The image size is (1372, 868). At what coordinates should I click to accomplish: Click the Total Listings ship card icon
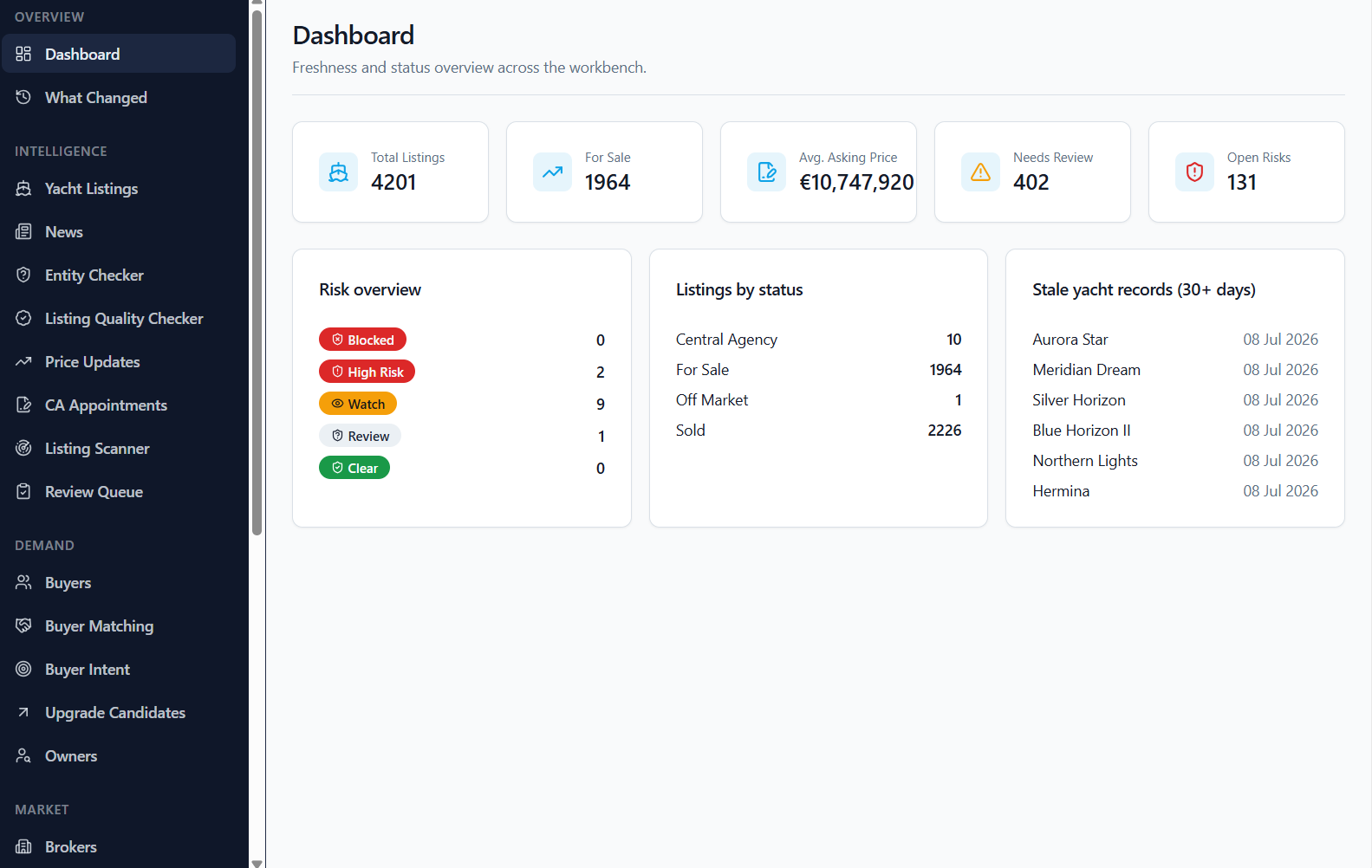click(x=338, y=172)
